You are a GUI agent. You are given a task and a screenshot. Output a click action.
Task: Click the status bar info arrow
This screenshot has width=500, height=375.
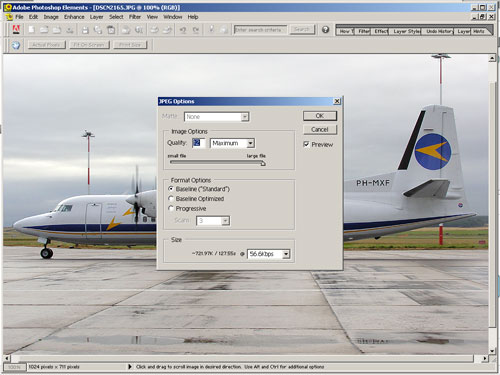click(130, 367)
